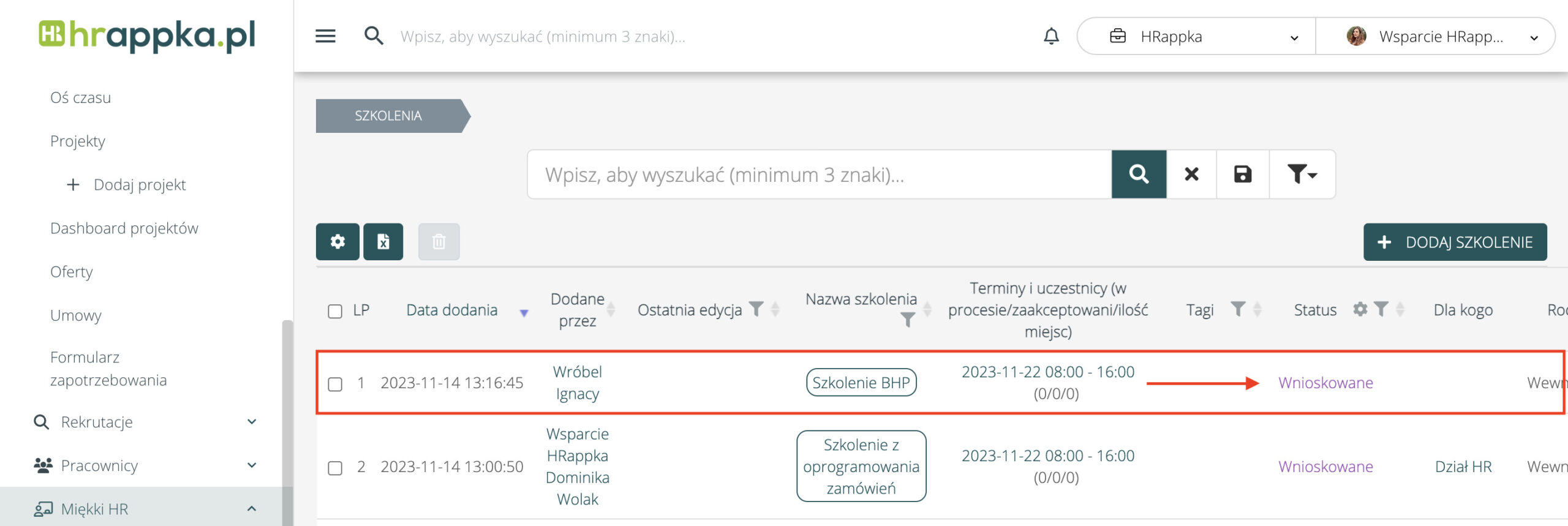
Task: Filter the Ostatnia edycja column
Action: [x=757, y=309]
